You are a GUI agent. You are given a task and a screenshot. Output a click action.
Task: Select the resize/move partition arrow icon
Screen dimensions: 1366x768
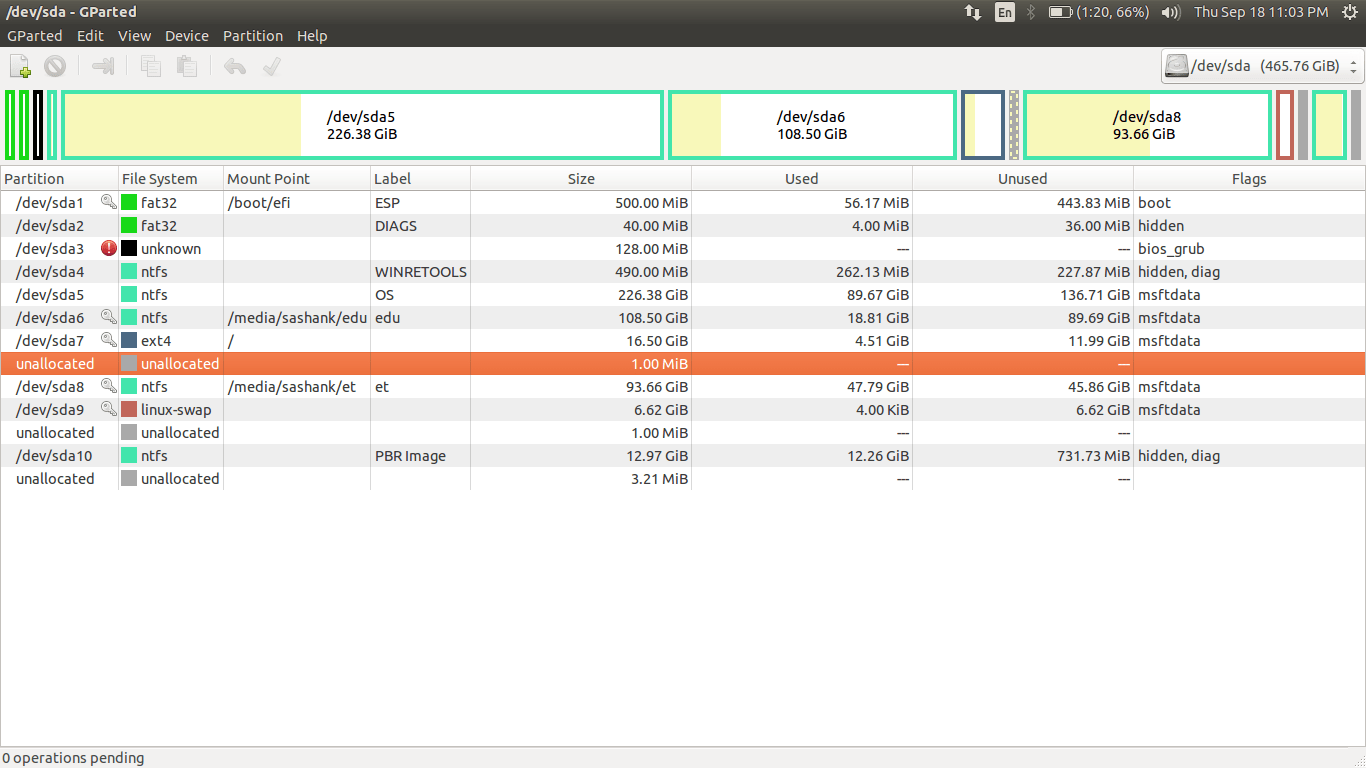pos(101,65)
